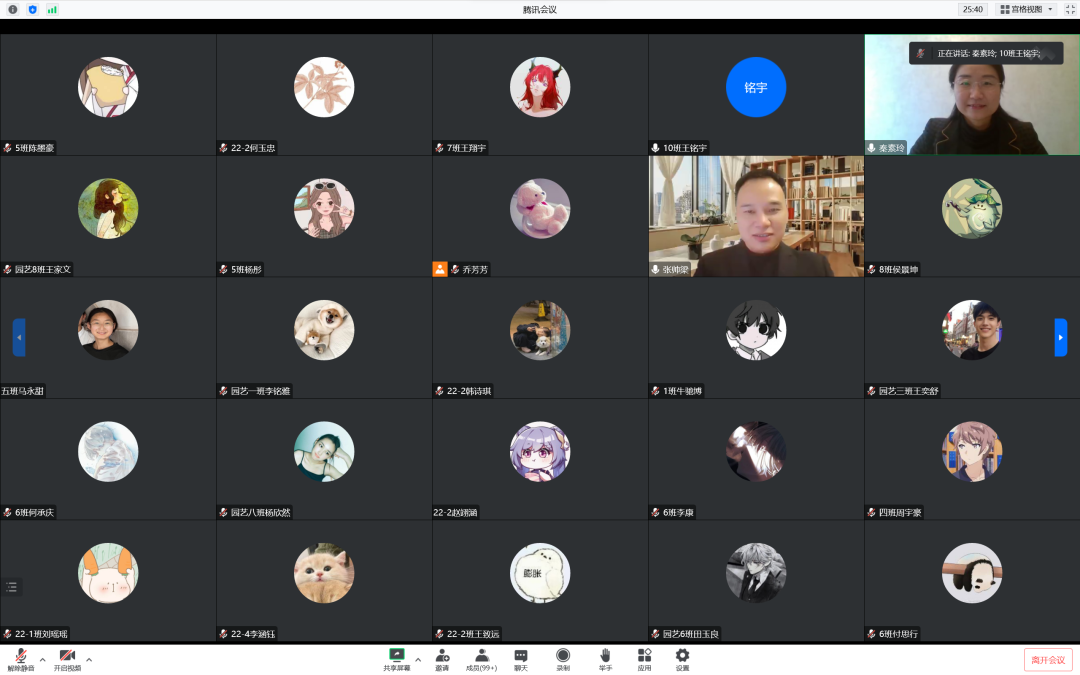The height and width of the screenshot is (675, 1080).
Task: Open meeting settings gear
Action: click(x=682, y=658)
